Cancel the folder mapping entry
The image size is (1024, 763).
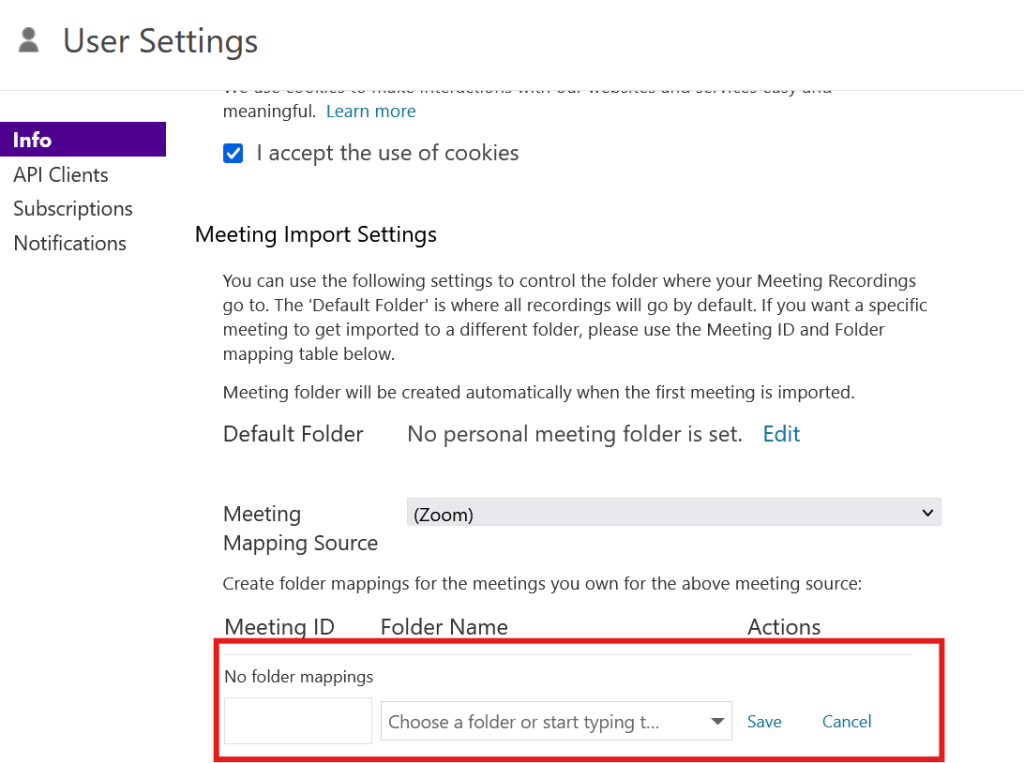[846, 722]
